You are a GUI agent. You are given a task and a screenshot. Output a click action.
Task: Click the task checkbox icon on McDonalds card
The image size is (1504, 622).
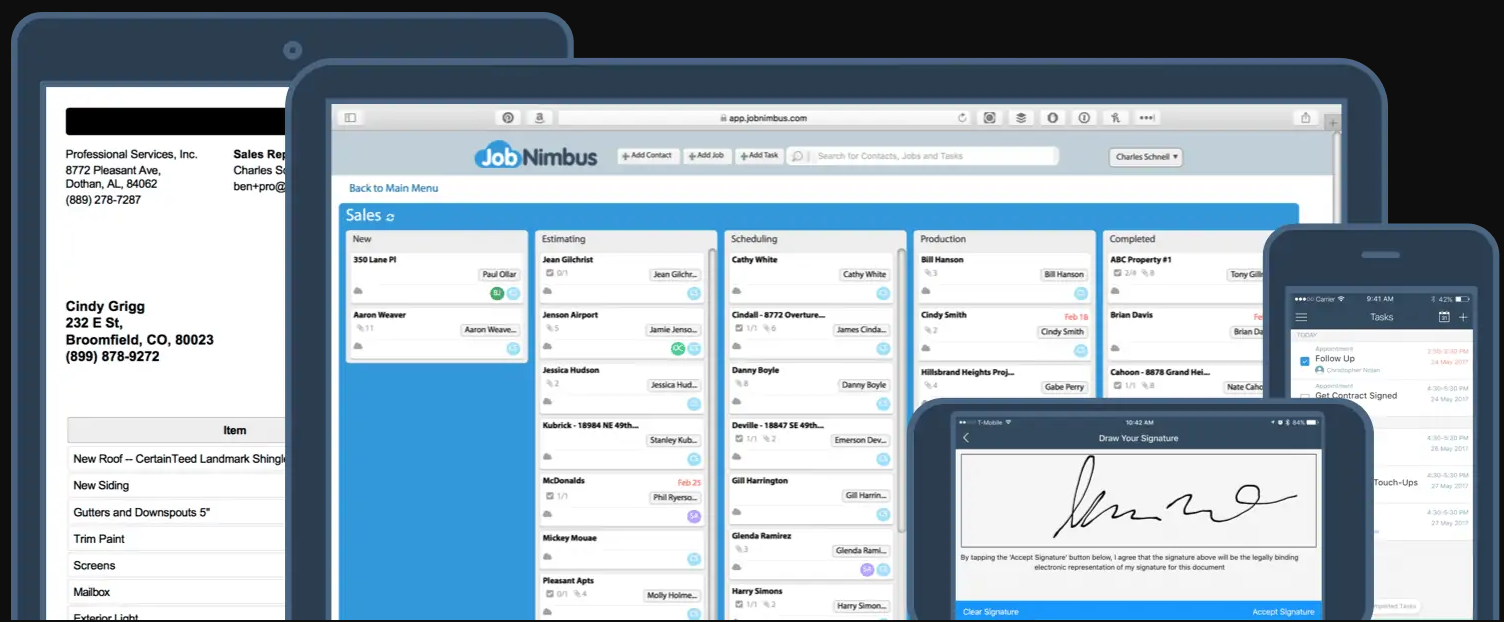(548, 495)
